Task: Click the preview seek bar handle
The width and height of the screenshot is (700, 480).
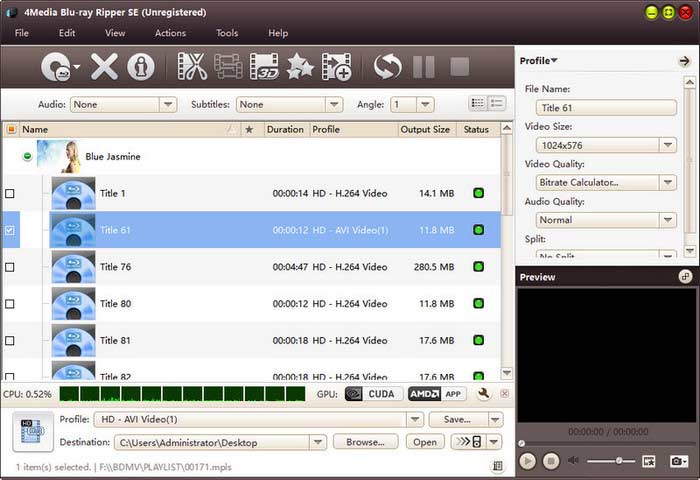Action: (x=521, y=443)
